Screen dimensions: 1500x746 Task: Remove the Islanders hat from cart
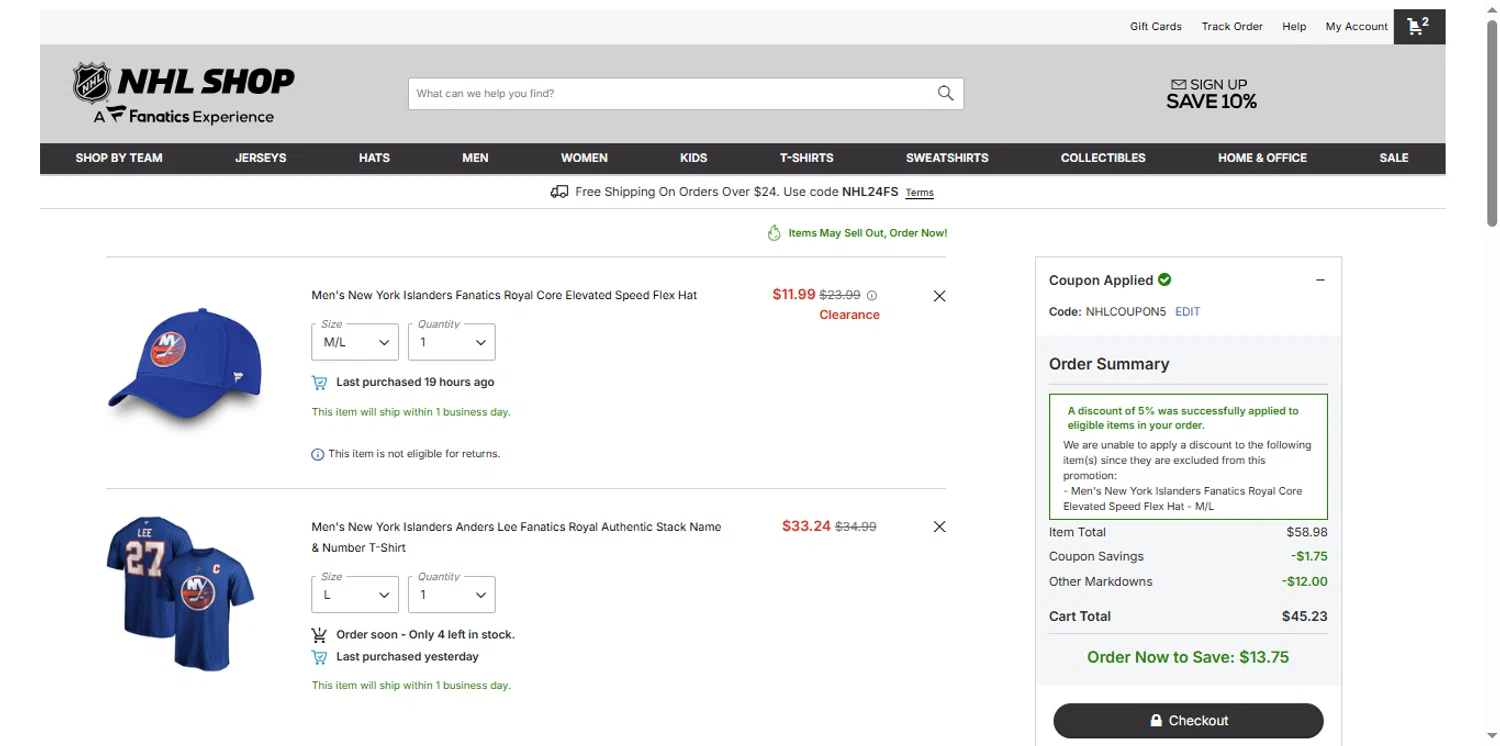939,296
